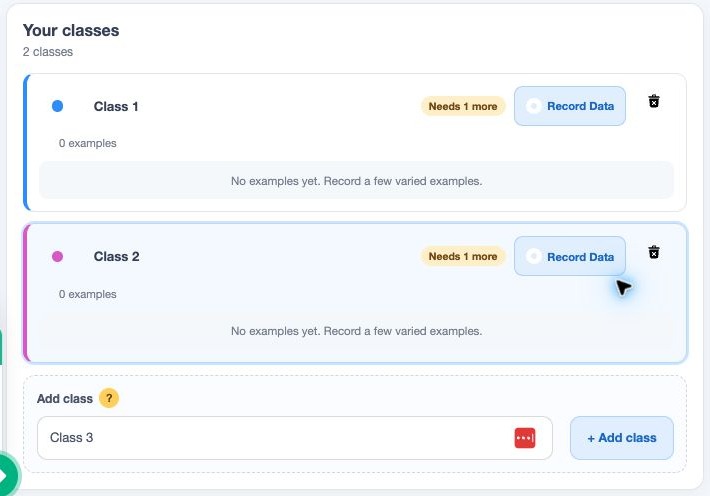Click the Add class section label
Viewport: 710px width, 496px height.
pos(65,399)
